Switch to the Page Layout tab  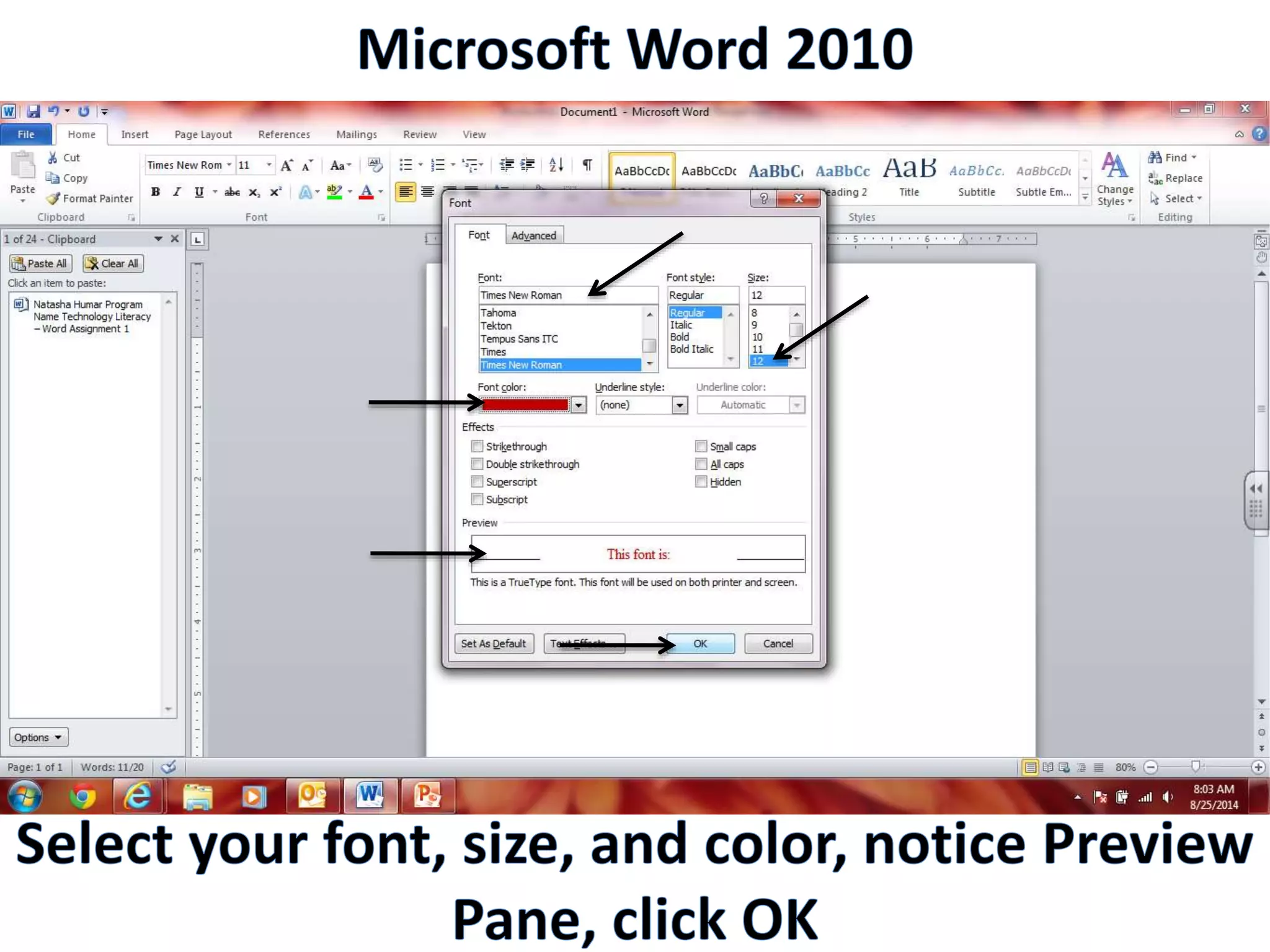click(203, 134)
